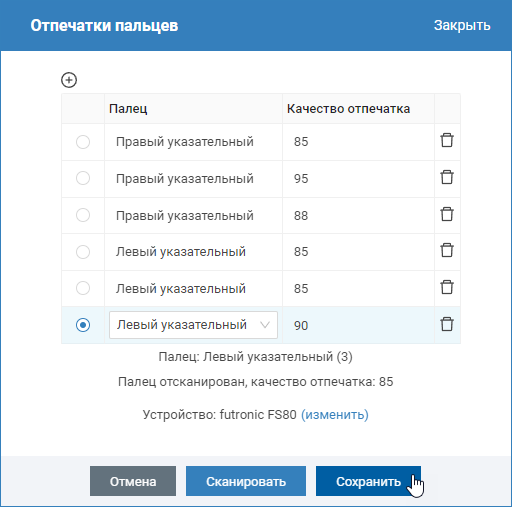The height and width of the screenshot is (507, 512).
Task: Click dropdown chevron arrow in selected row
Action: click(265, 325)
